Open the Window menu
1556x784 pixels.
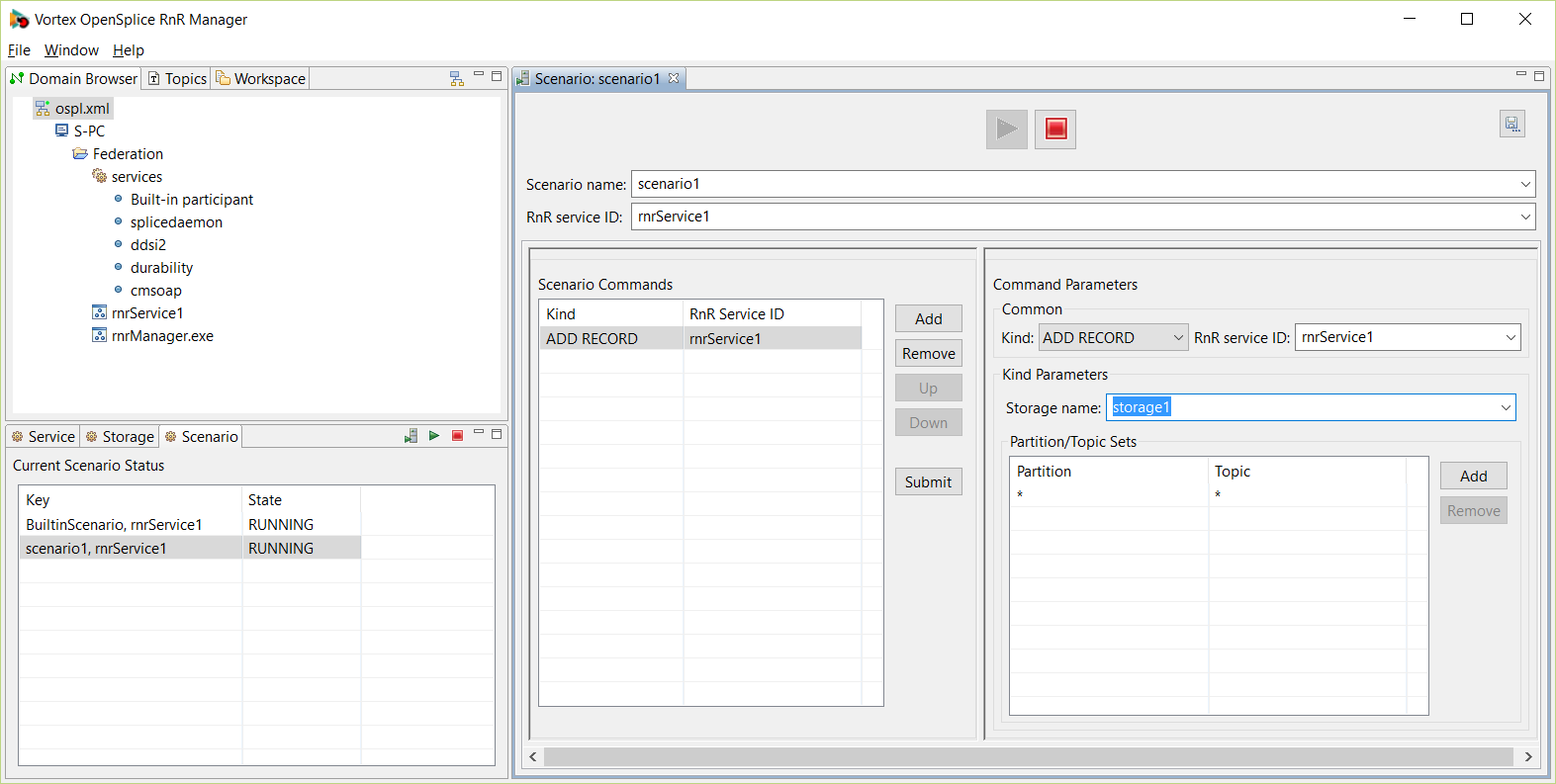(x=71, y=49)
